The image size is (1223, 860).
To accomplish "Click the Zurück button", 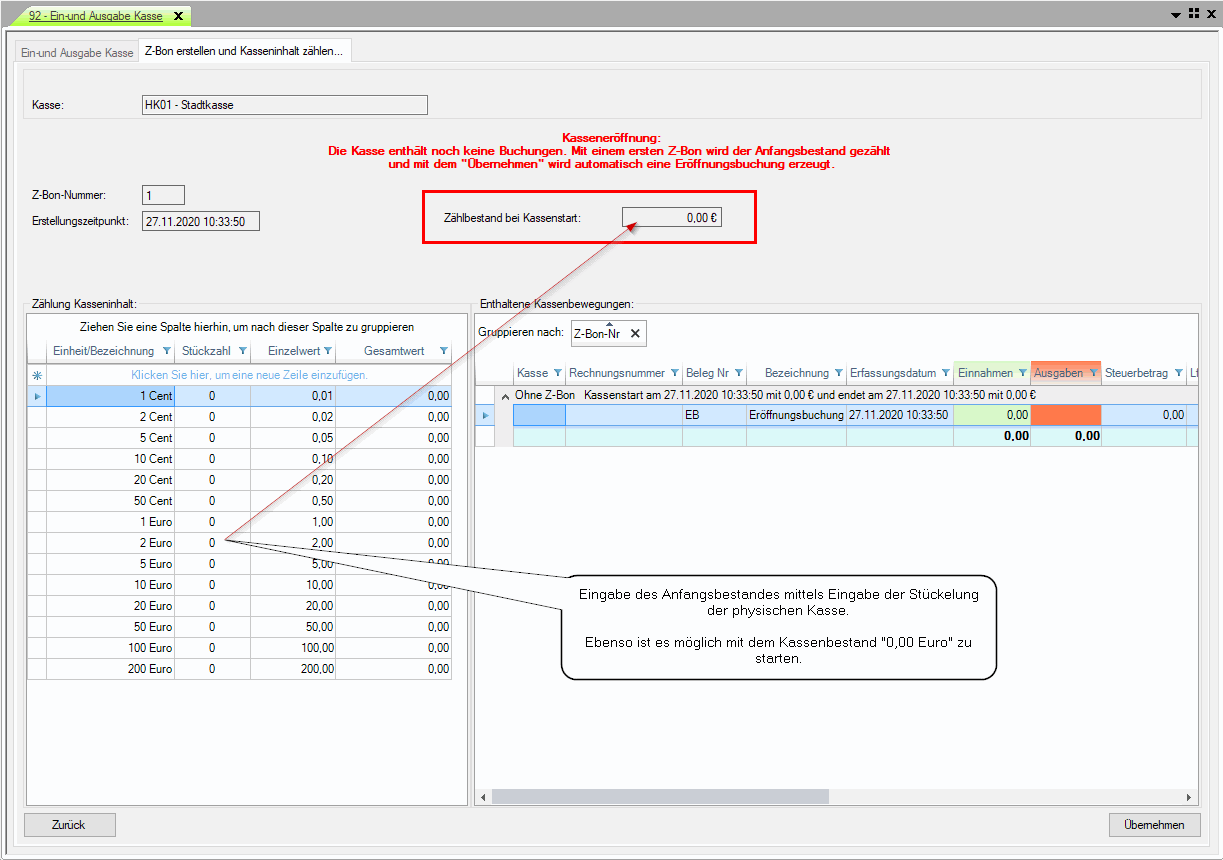I will (69, 825).
